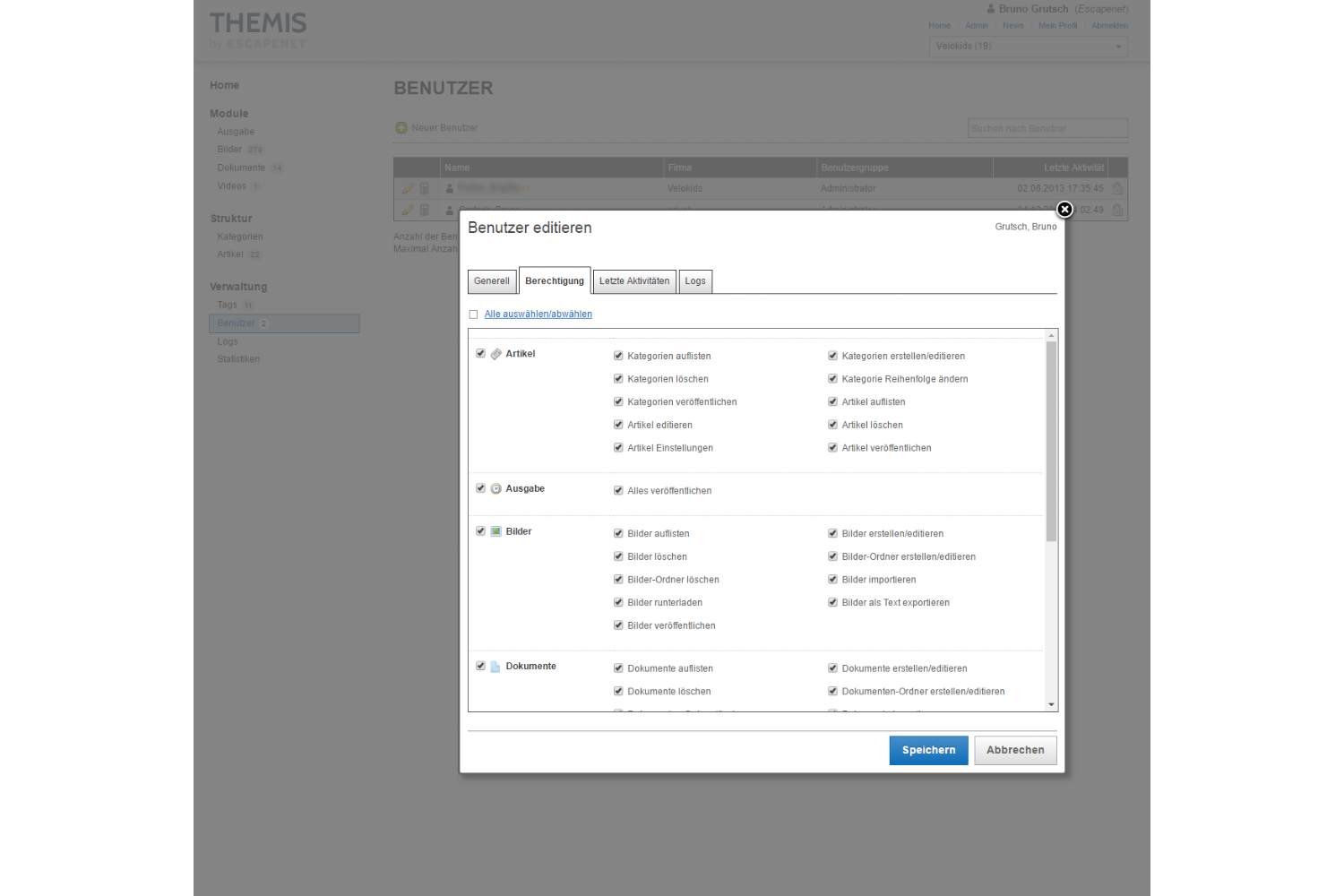Open the Letzte Aktivitäten tab
Screen dimensions: 1344x896
pyautogui.click(x=634, y=281)
